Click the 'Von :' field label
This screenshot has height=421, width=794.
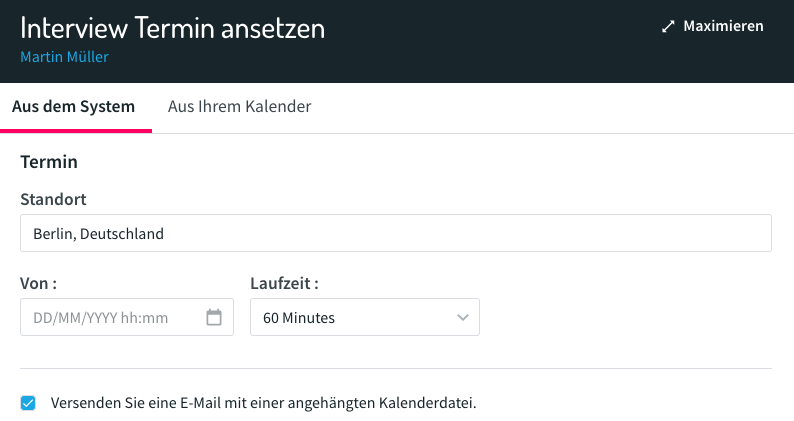pos(38,283)
